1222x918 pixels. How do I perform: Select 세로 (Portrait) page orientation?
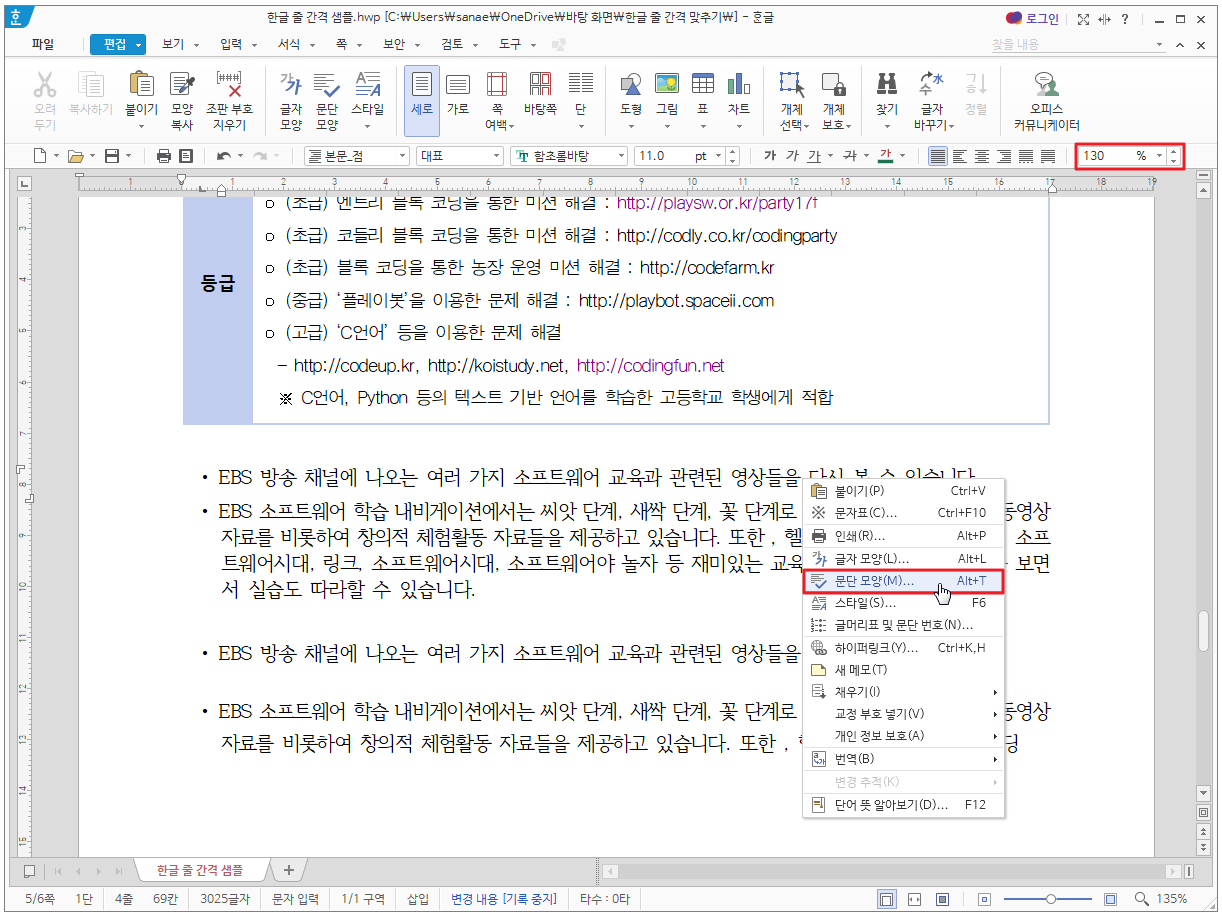tap(421, 100)
